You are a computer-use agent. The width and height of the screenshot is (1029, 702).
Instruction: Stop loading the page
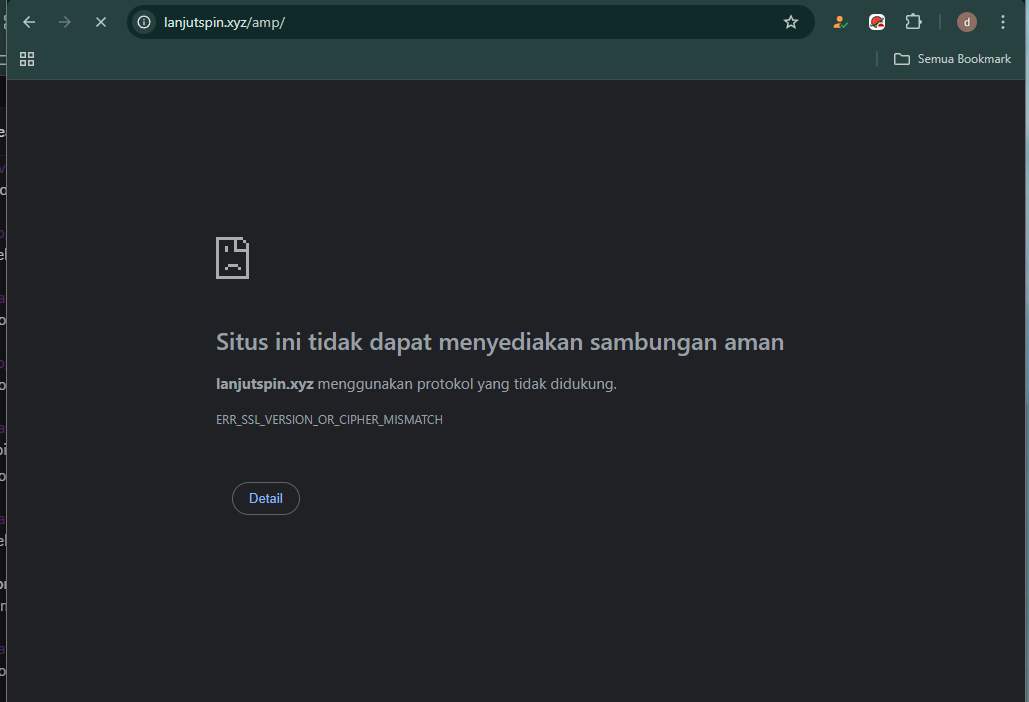pos(100,22)
